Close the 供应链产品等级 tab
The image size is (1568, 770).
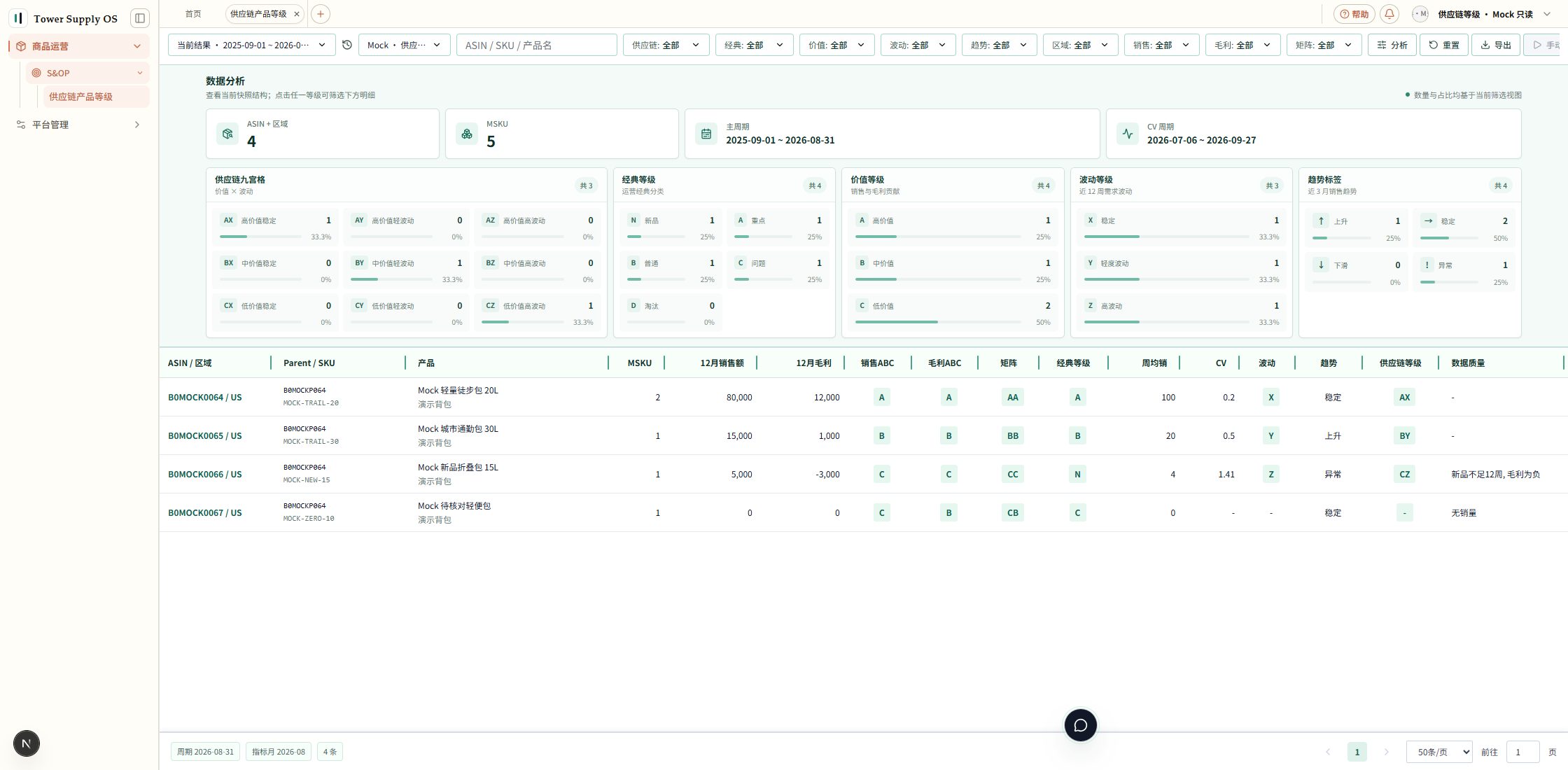coord(297,14)
